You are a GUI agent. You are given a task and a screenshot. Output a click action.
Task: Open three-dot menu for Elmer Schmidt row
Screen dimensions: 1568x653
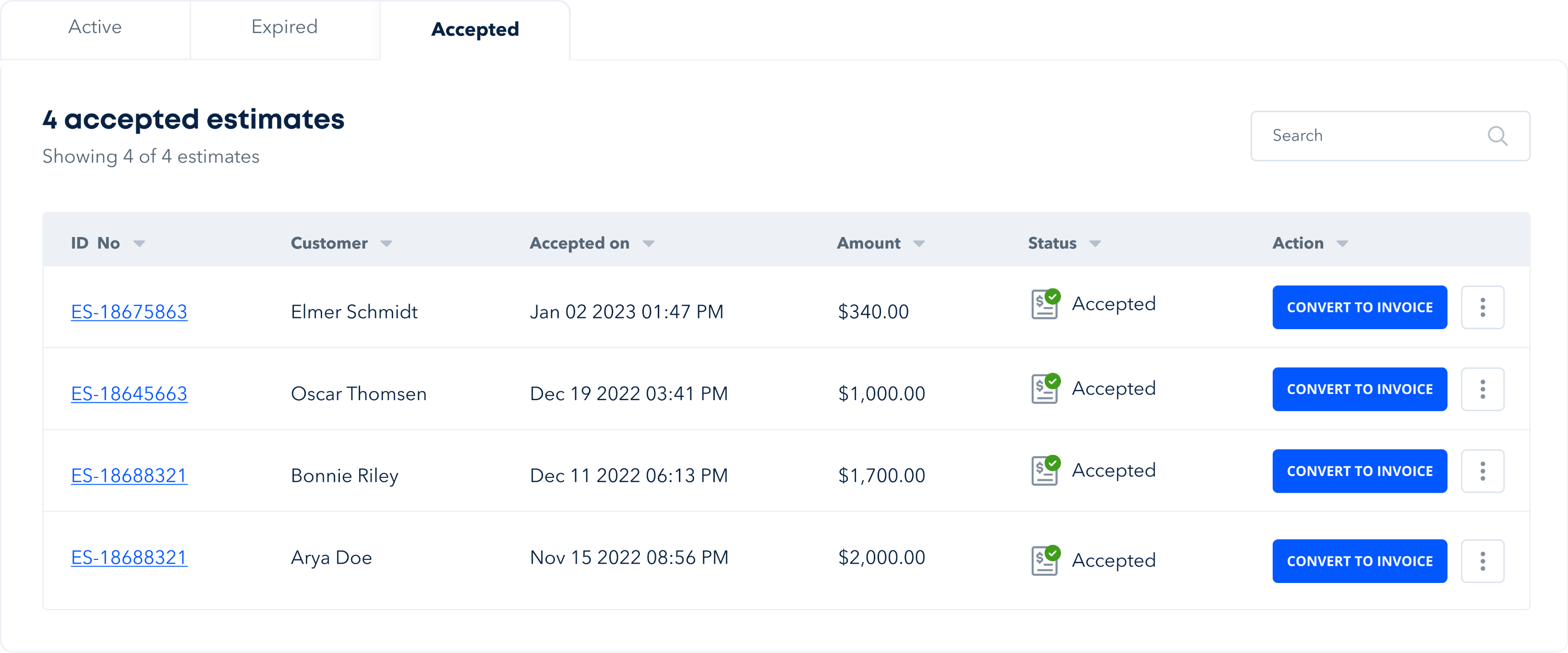(x=1482, y=308)
